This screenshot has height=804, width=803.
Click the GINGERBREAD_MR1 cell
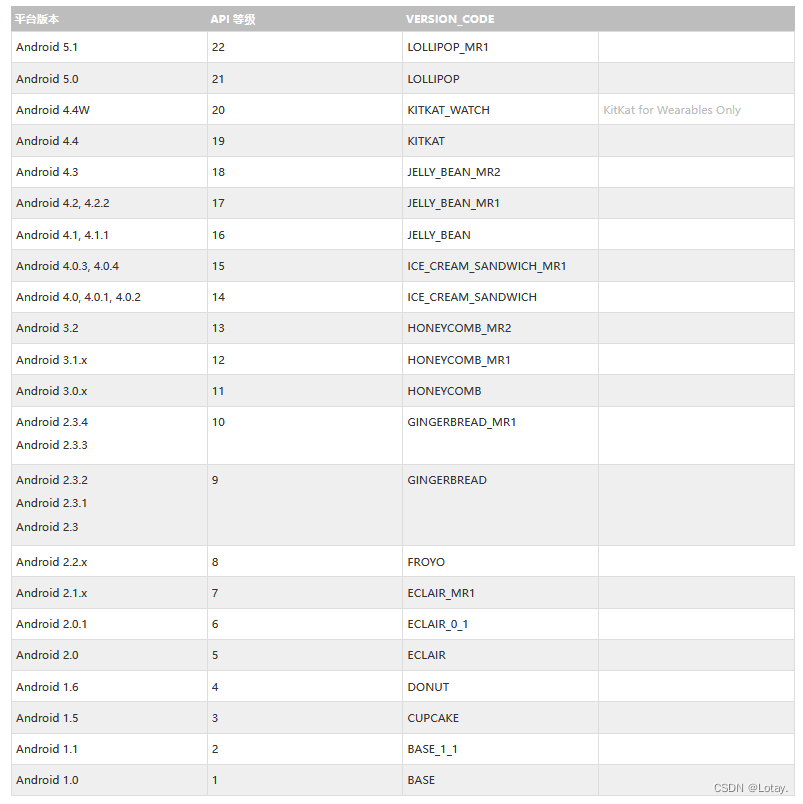pyautogui.click(x=462, y=422)
